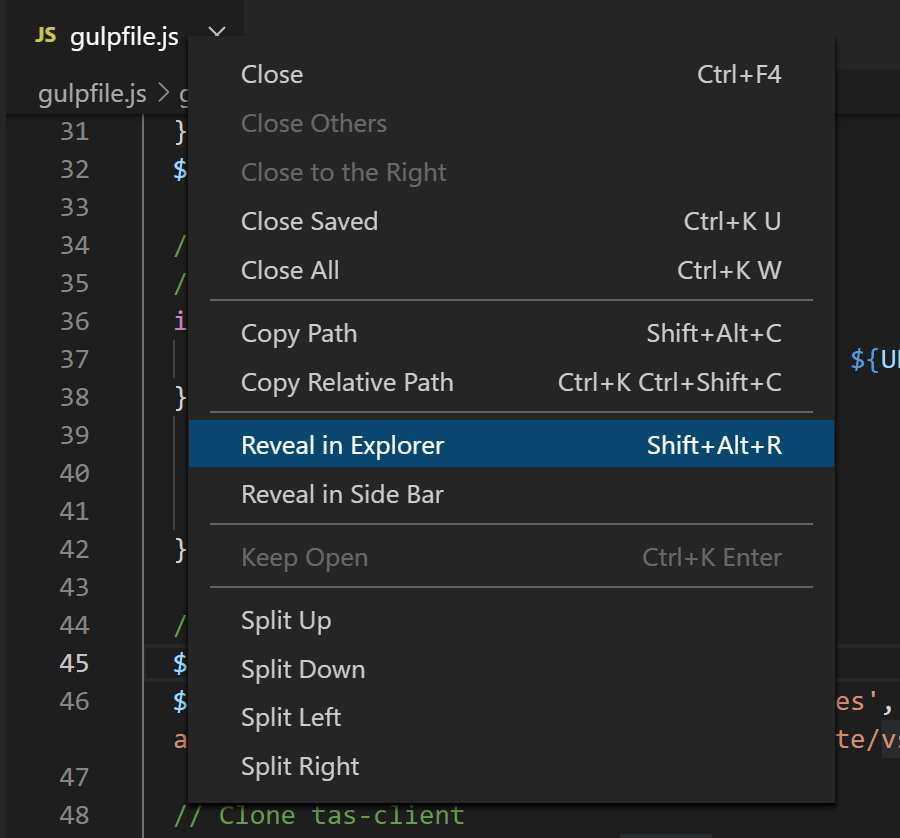Choose Close from the context menu
This screenshot has width=900, height=838.
pyautogui.click(x=271, y=74)
